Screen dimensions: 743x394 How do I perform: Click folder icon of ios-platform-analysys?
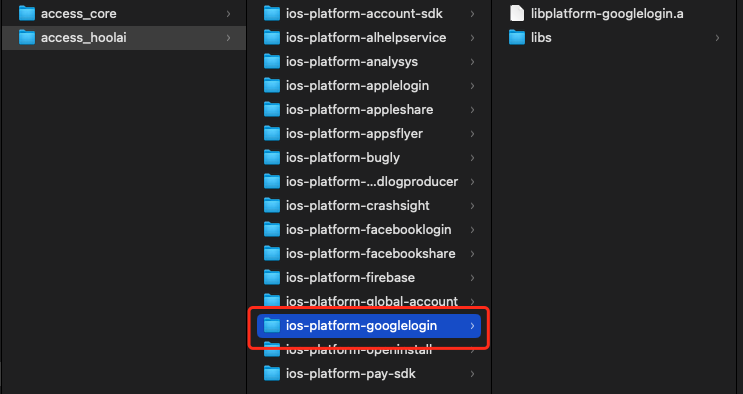coord(272,62)
